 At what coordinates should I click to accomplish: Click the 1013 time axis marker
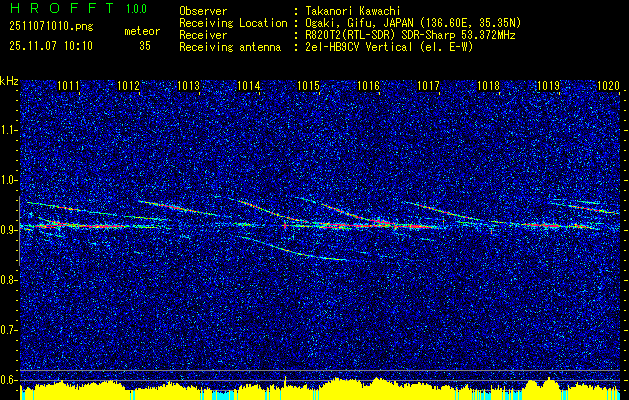(189, 85)
